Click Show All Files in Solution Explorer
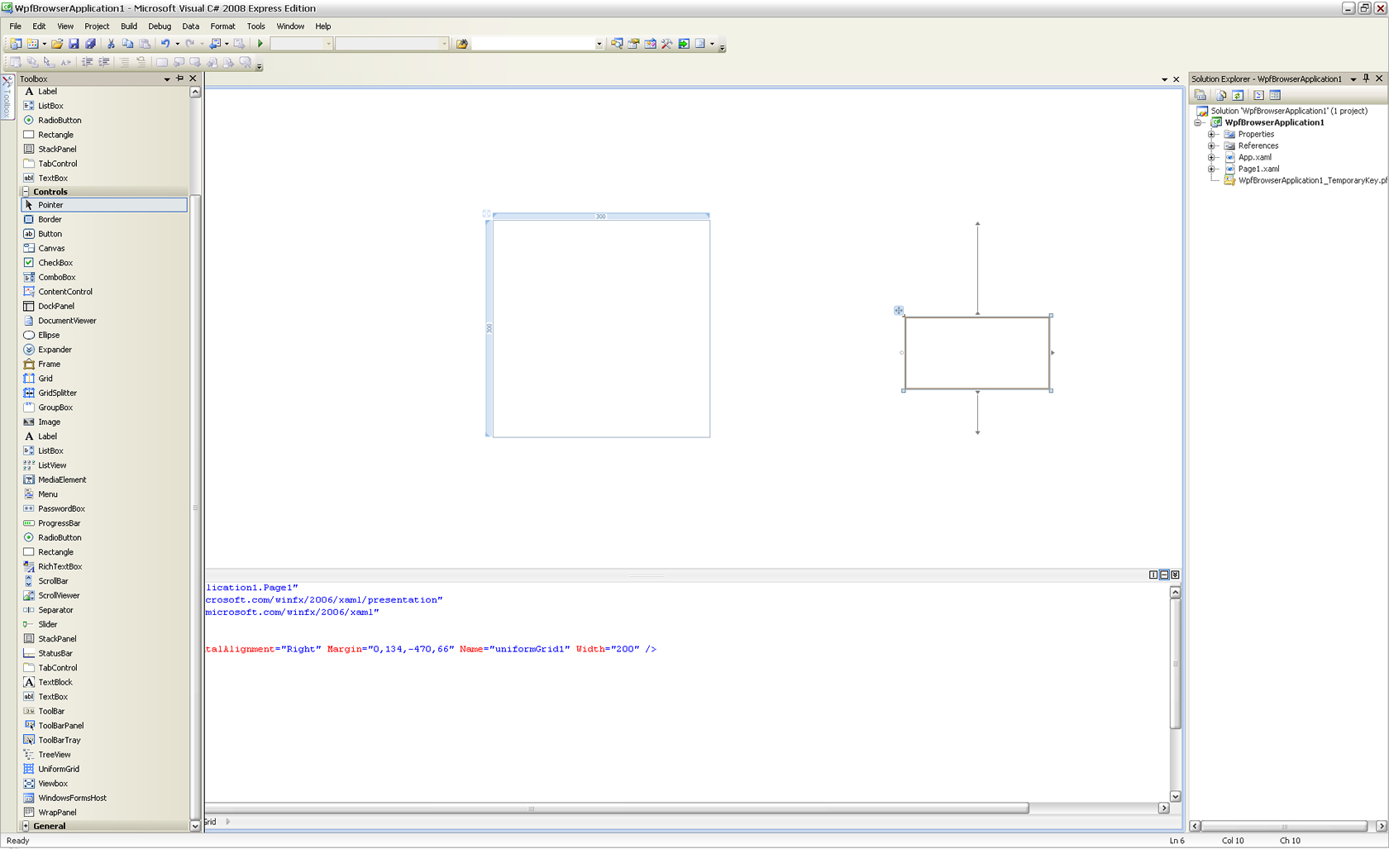Viewport: 1389px width, 868px height. point(1220,95)
